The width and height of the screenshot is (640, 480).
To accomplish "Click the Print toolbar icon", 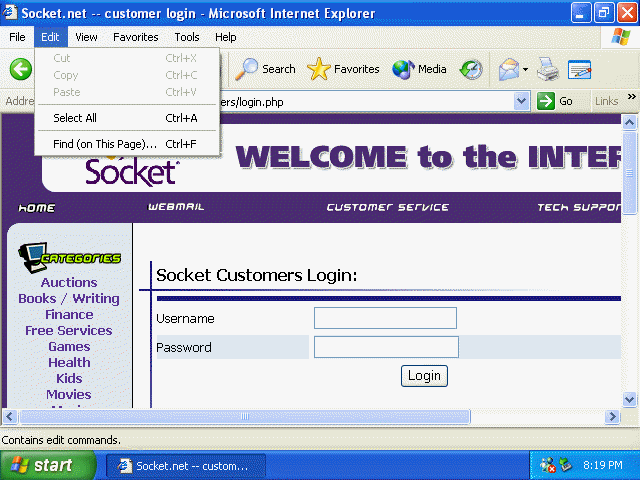I will (548, 69).
